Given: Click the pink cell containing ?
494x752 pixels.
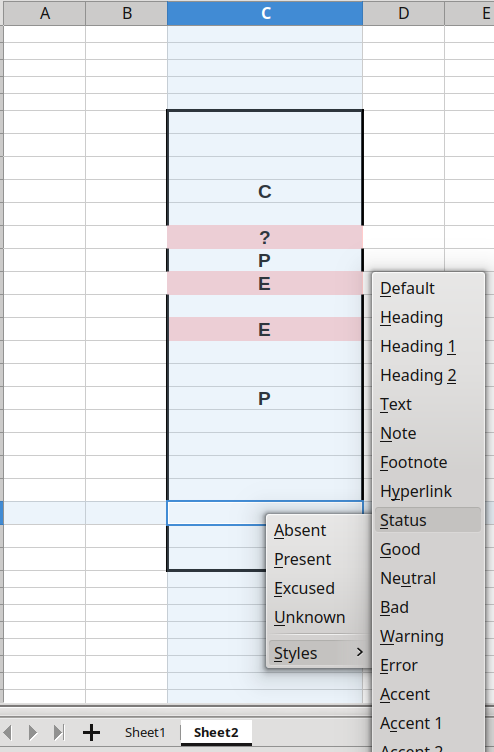Looking at the screenshot, I should 265,237.
